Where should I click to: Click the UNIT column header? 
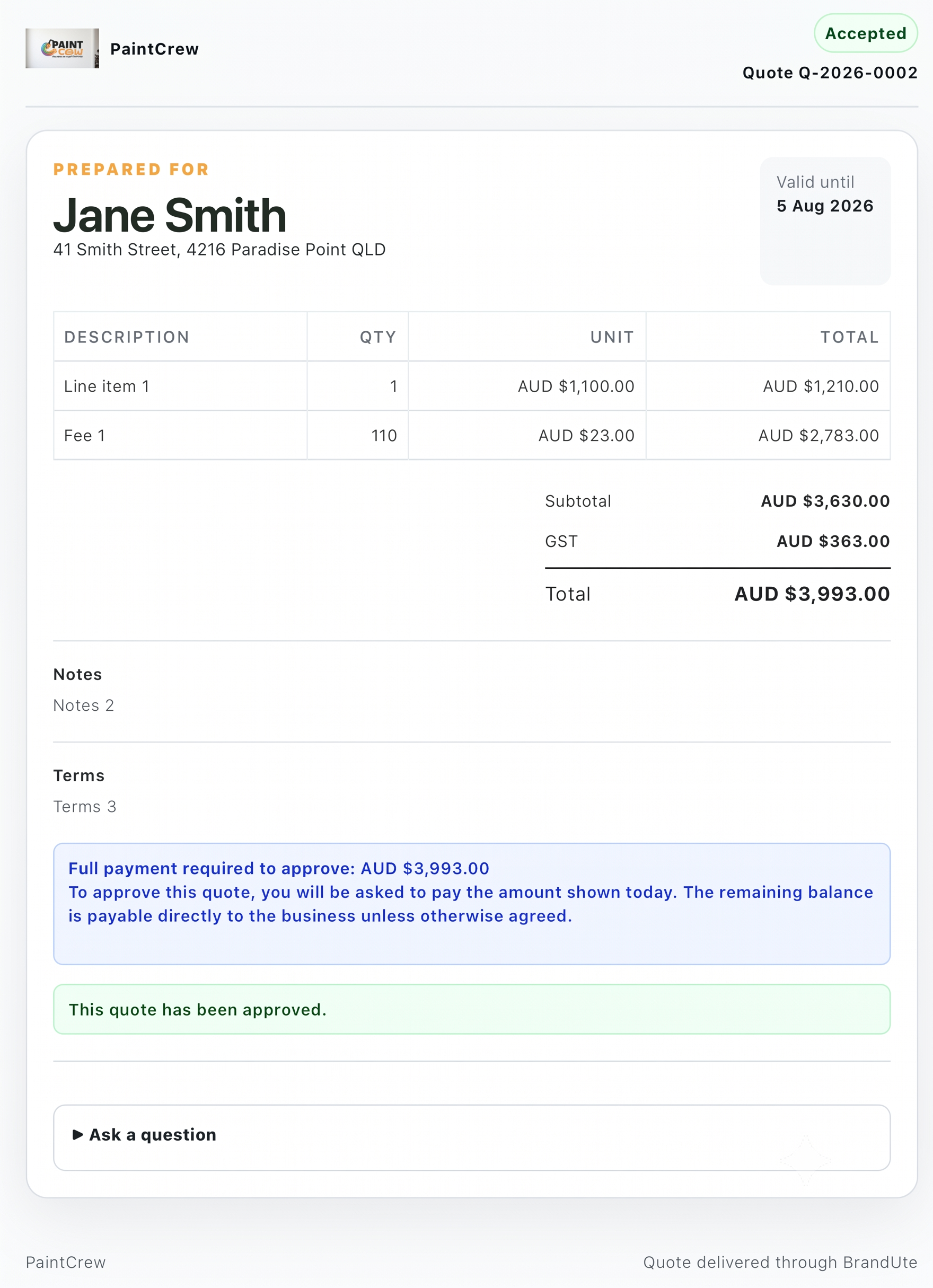coord(612,337)
